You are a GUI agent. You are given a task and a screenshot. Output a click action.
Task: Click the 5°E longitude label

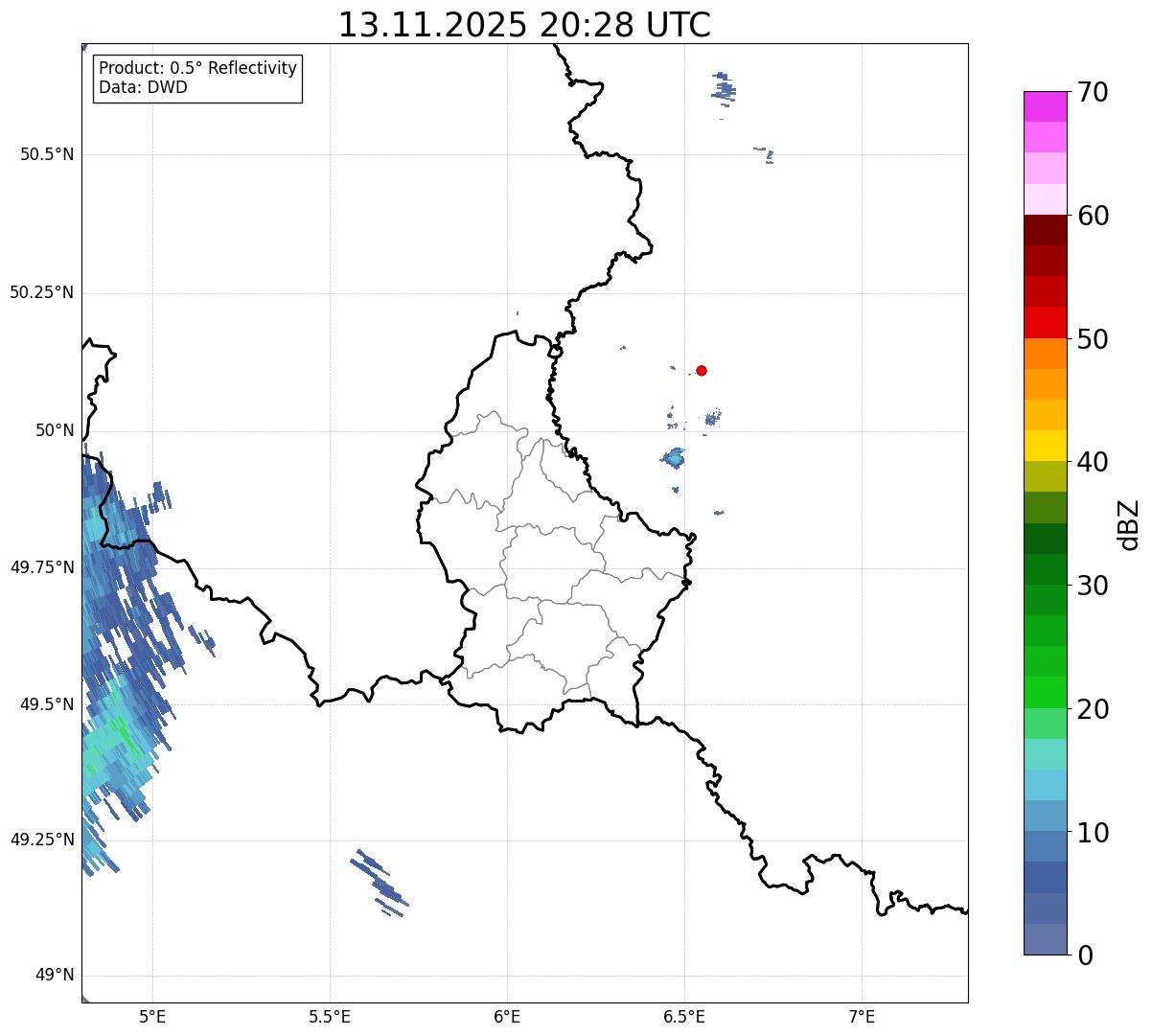coord(152,1016)
